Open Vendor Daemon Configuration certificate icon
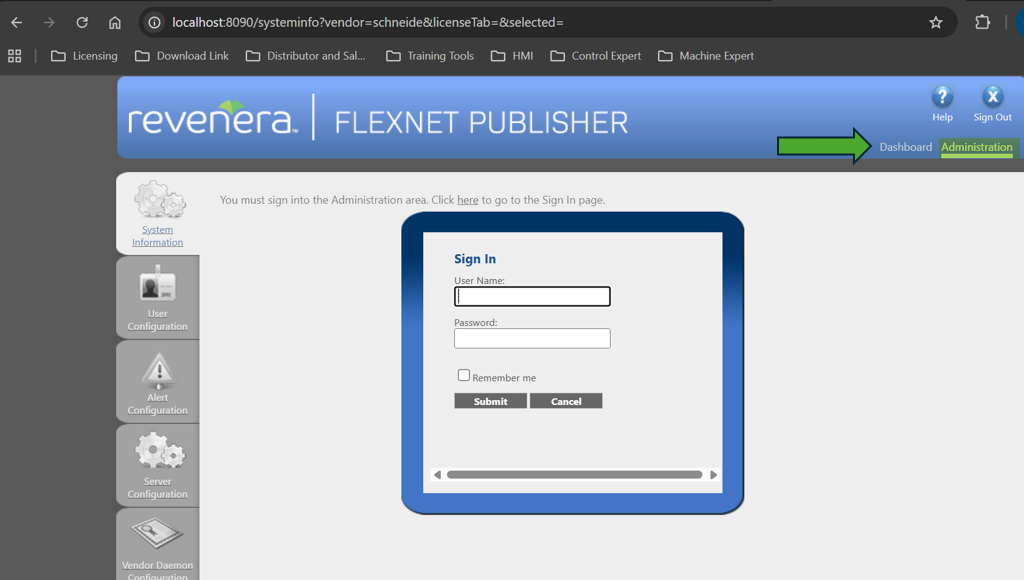Screen dimensions: 1024x580 (x=157, y=534)
